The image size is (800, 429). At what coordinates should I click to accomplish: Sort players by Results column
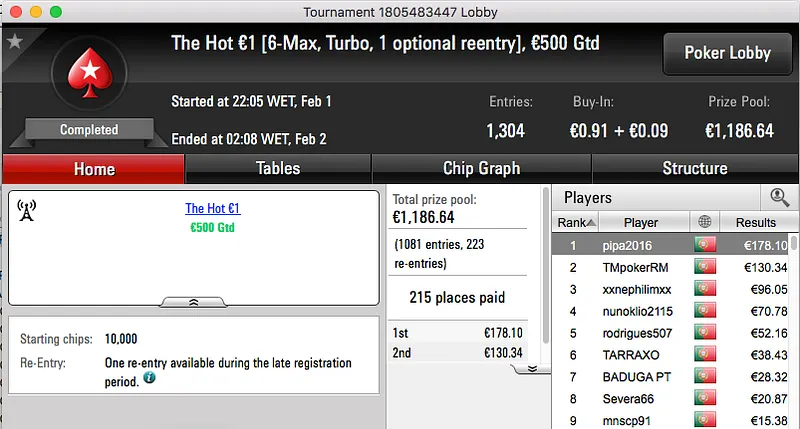pyautogui.click(x=755, y=222)
